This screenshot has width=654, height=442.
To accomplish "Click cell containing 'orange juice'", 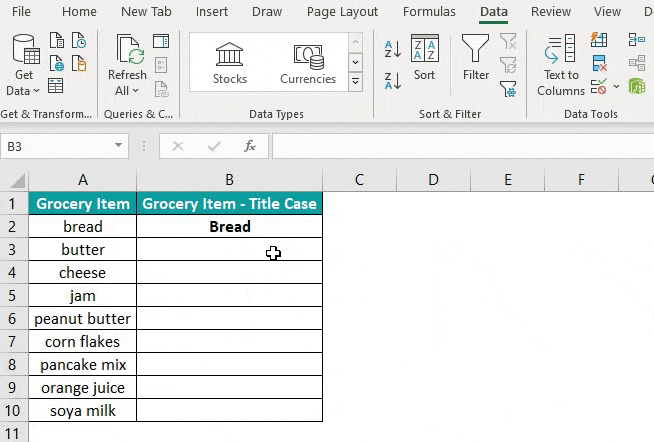I will click(x=83, y=387).
